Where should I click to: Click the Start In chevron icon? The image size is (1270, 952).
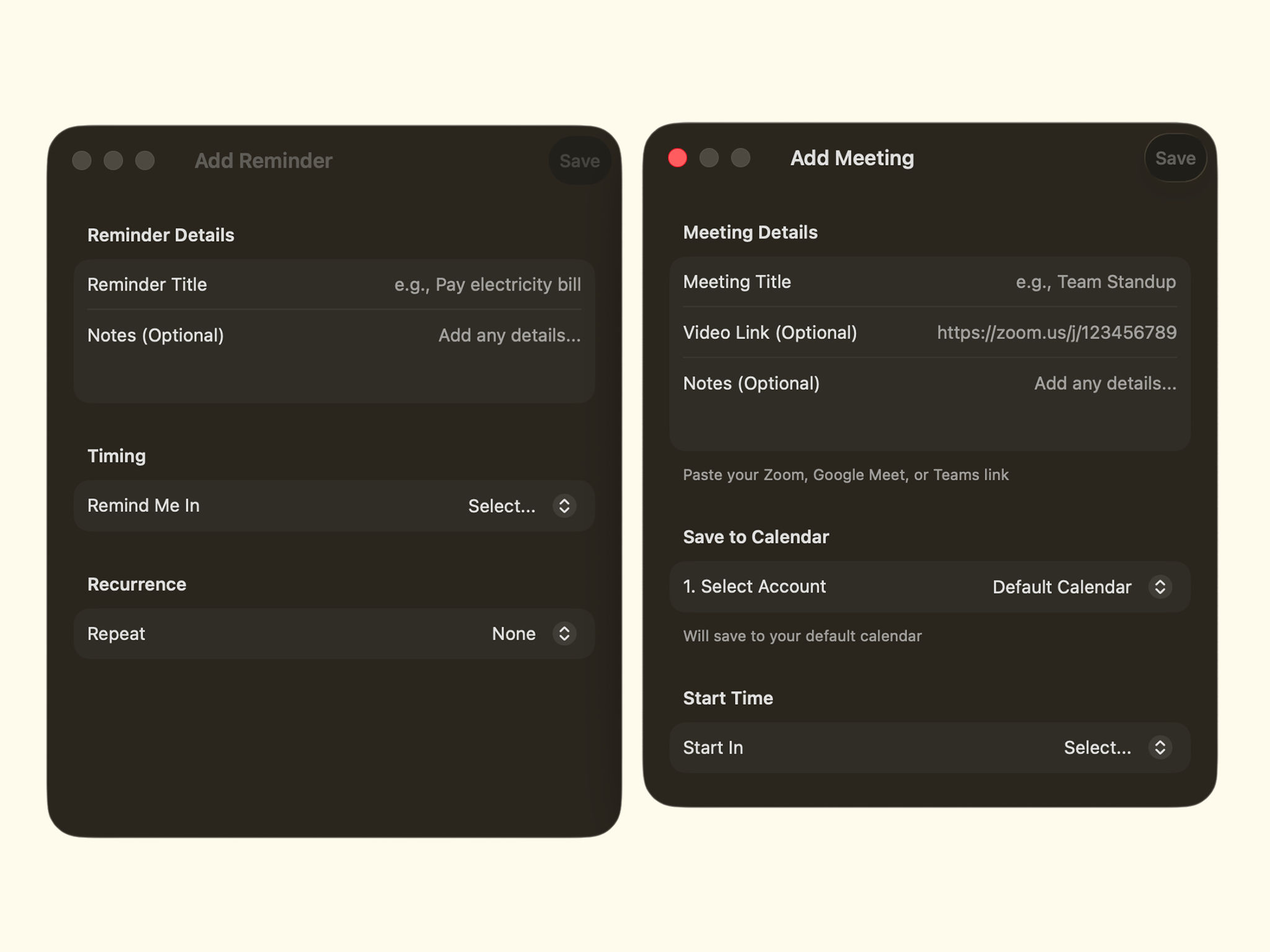[1160, 747]
